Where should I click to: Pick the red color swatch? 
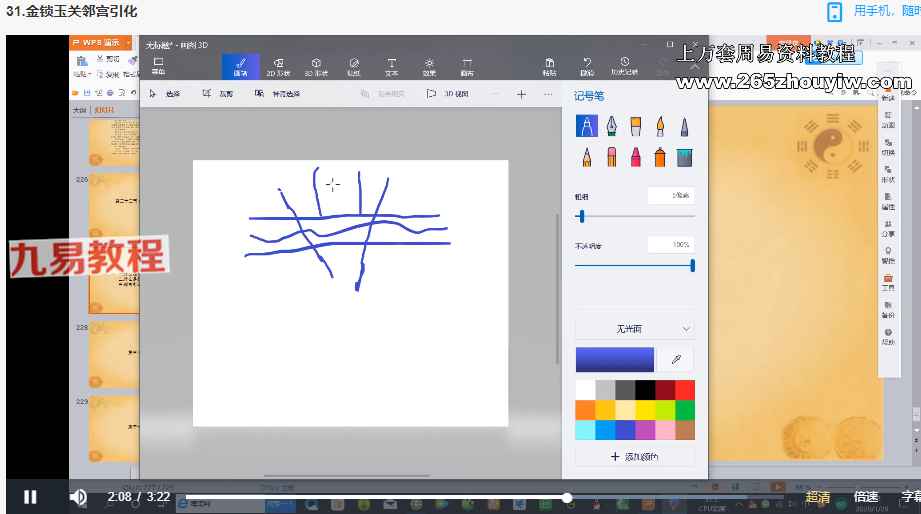(x=684, y=389)
